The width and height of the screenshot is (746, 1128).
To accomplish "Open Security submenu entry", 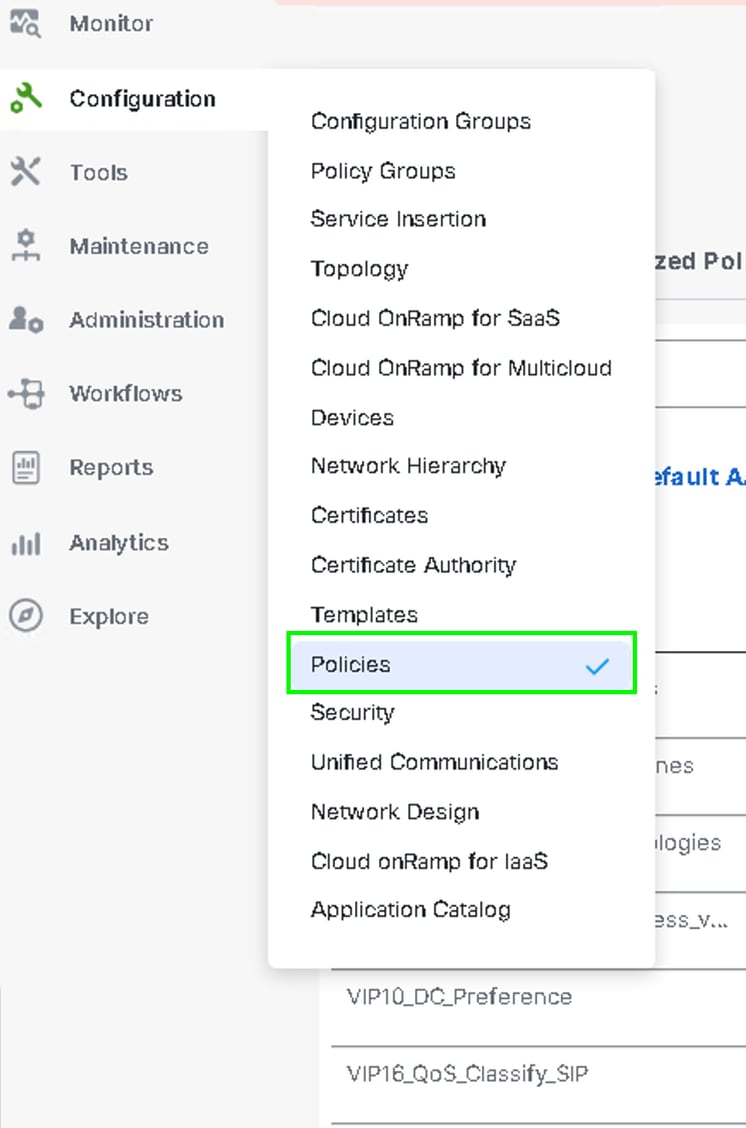I will (352, 713).
